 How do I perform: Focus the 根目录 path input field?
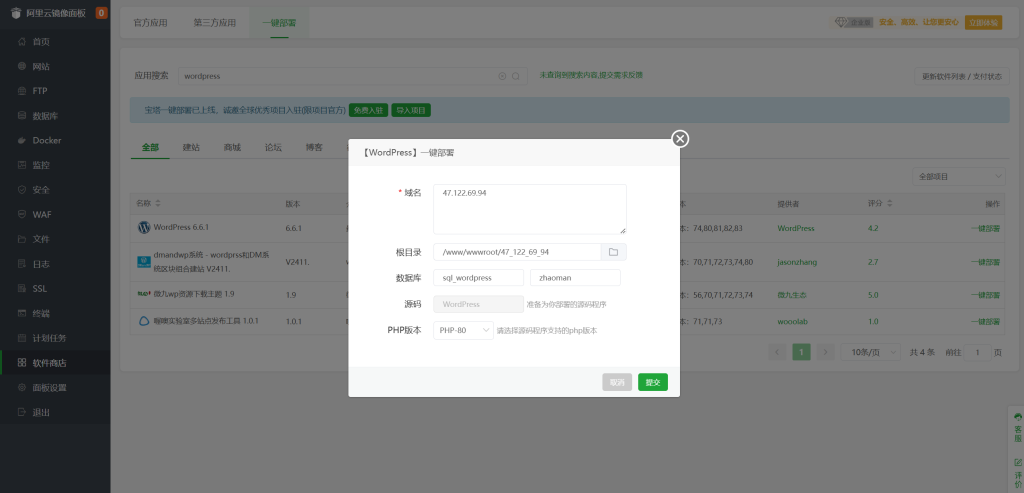517,252
